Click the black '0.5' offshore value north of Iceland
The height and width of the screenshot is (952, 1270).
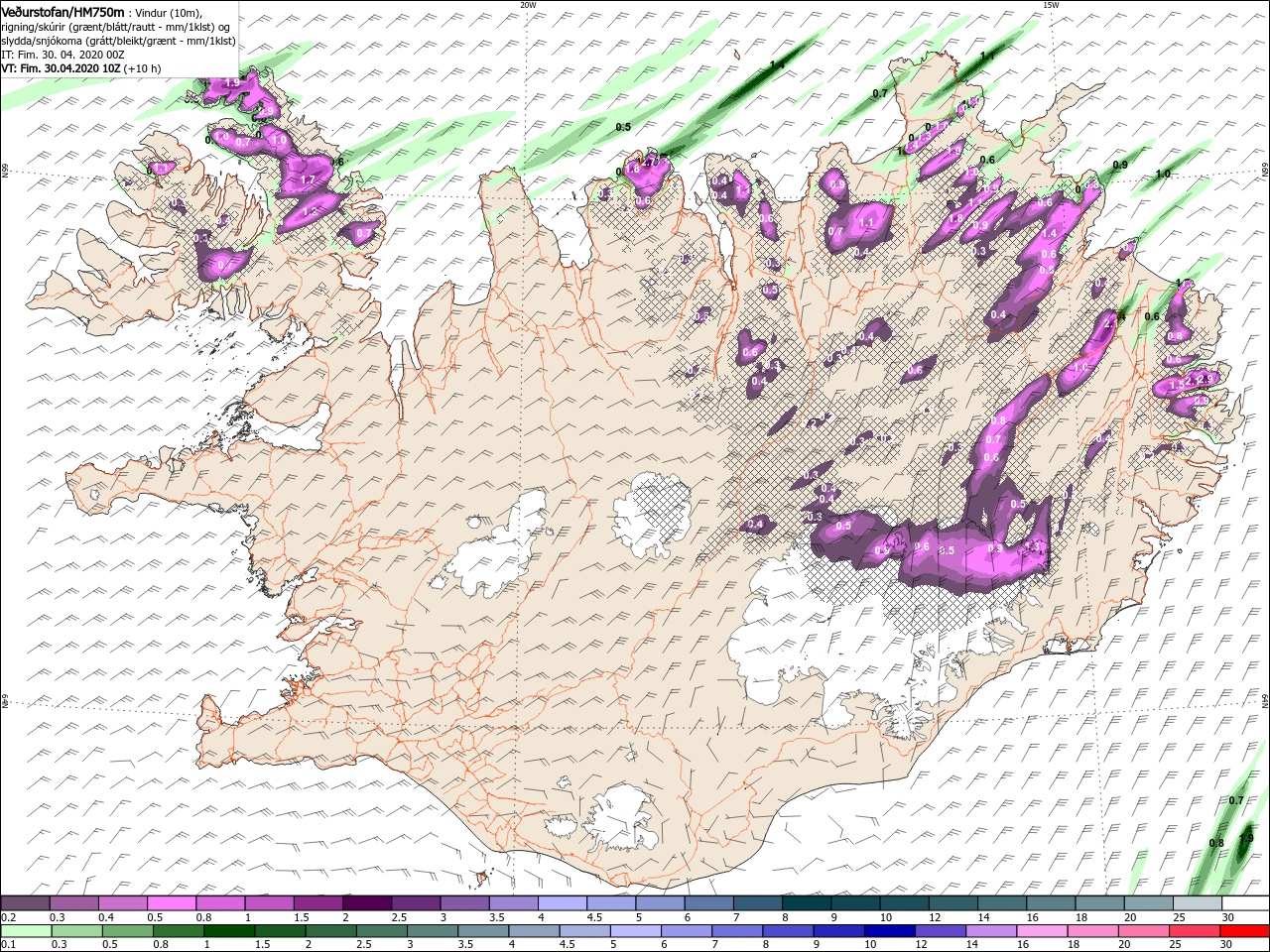(623, 127)
